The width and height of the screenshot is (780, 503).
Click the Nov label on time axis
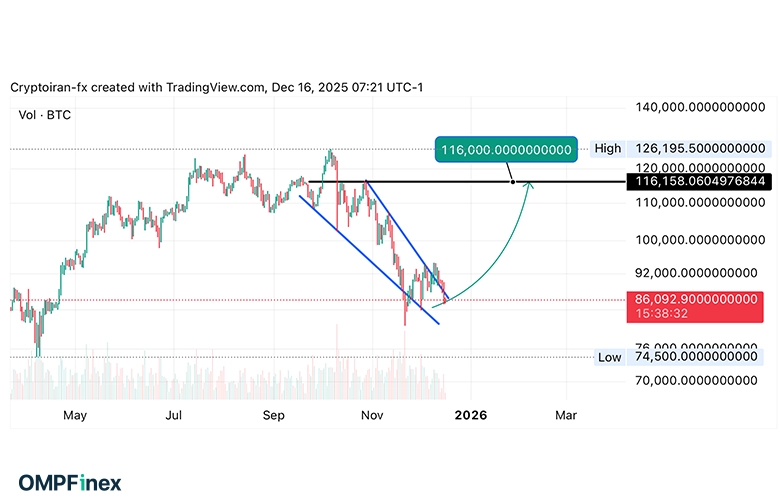[371, 414]
